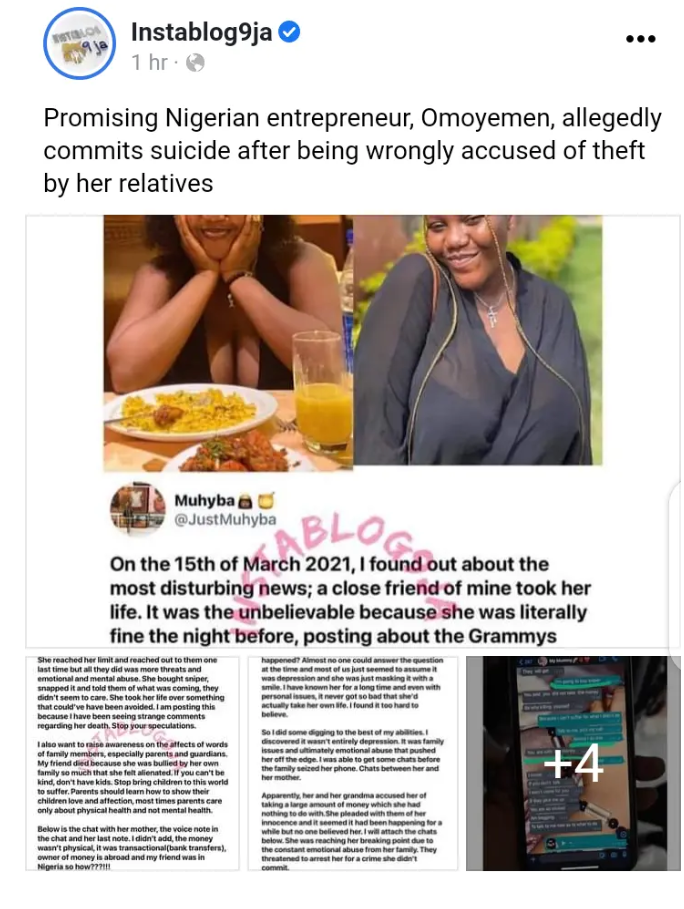Open the +4 more photos thumbnail
The width and height of the screenshot is (684, 909).
573,763
